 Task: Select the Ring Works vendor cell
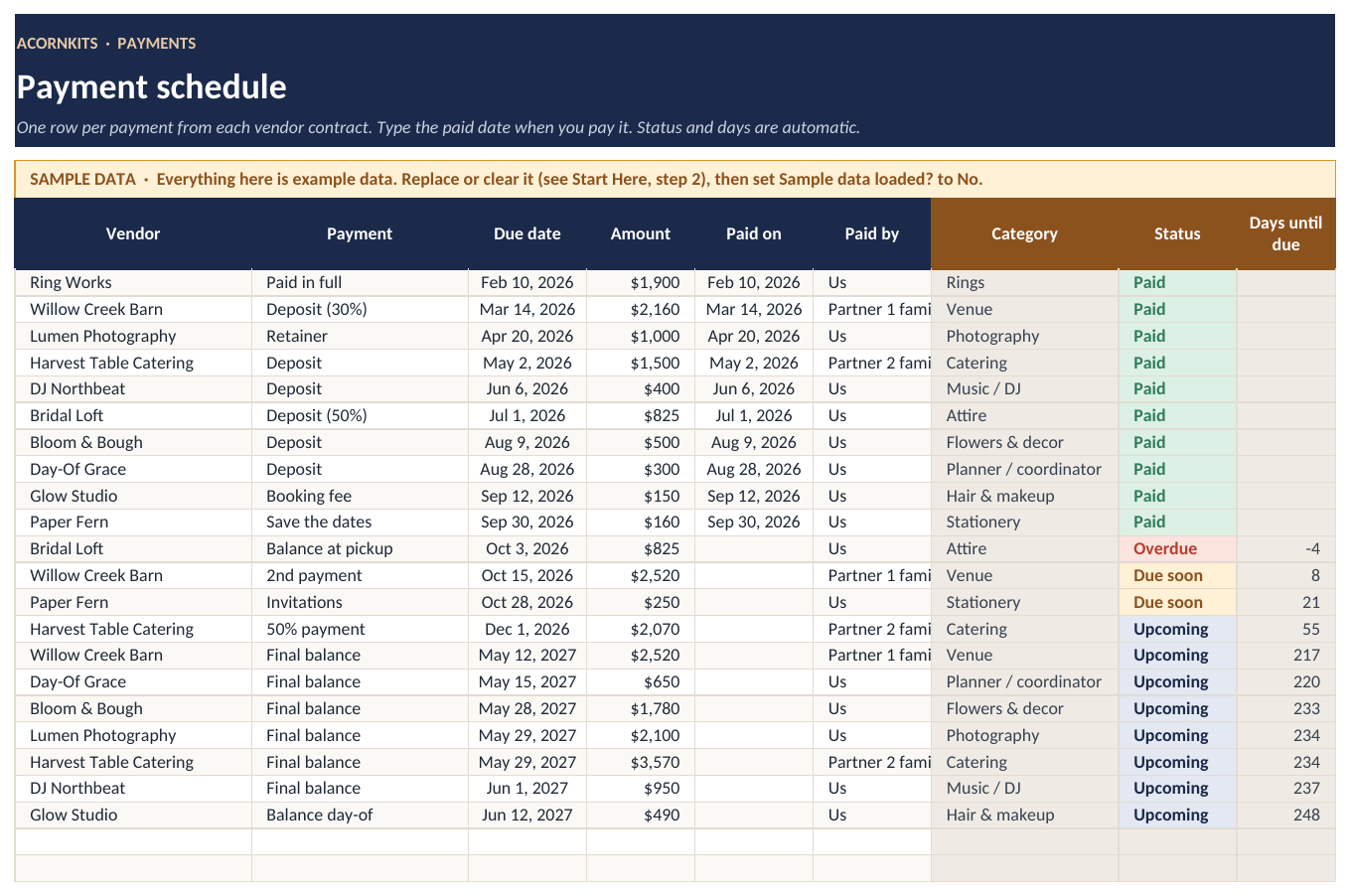point(133,282)
